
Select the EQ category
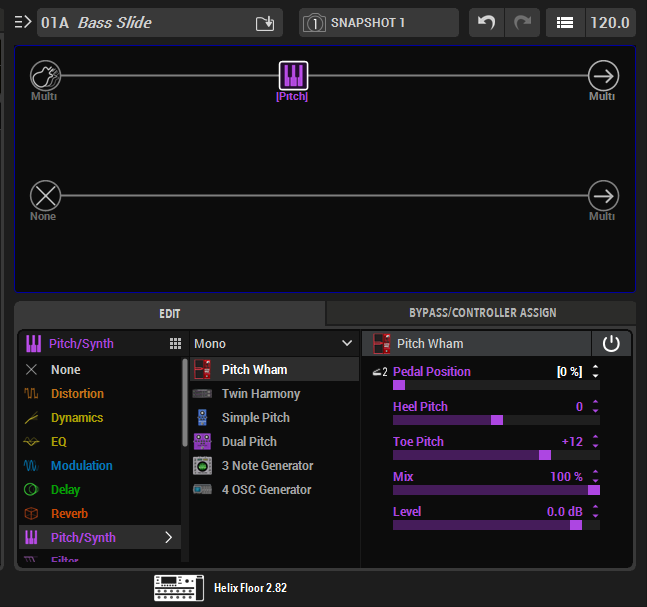coord(100,442)
